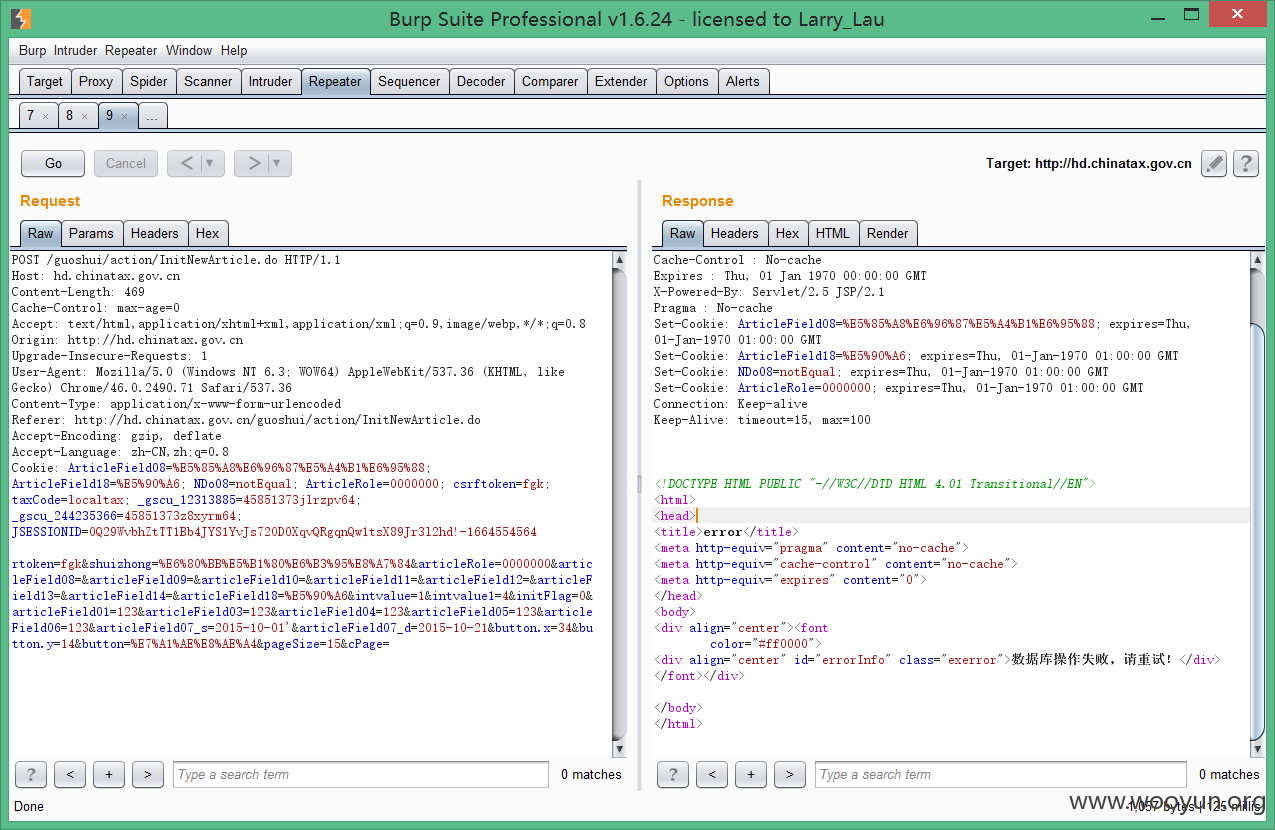Open the Window menu

189,50
